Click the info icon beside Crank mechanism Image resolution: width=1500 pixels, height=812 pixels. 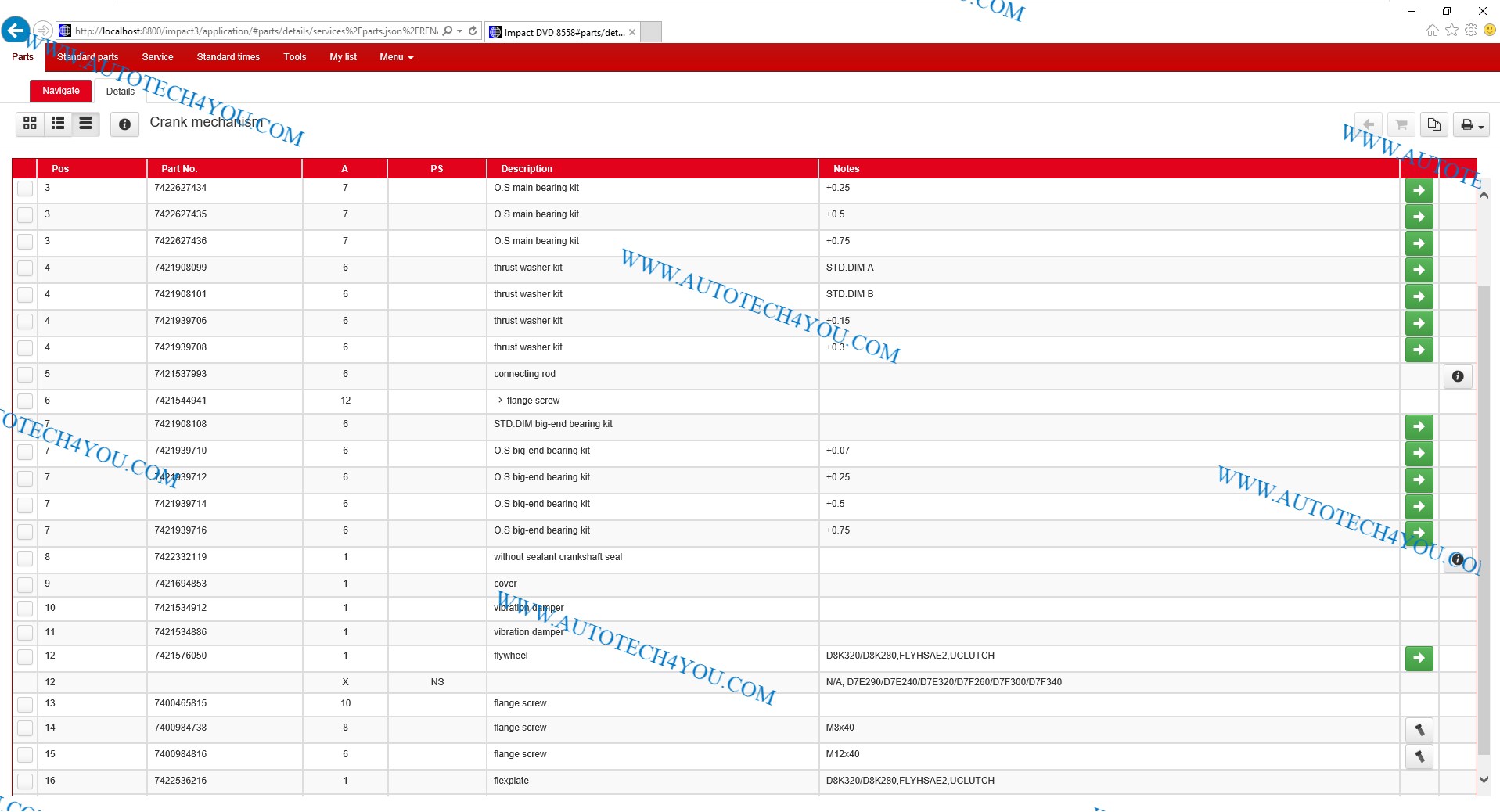[124, 124]
